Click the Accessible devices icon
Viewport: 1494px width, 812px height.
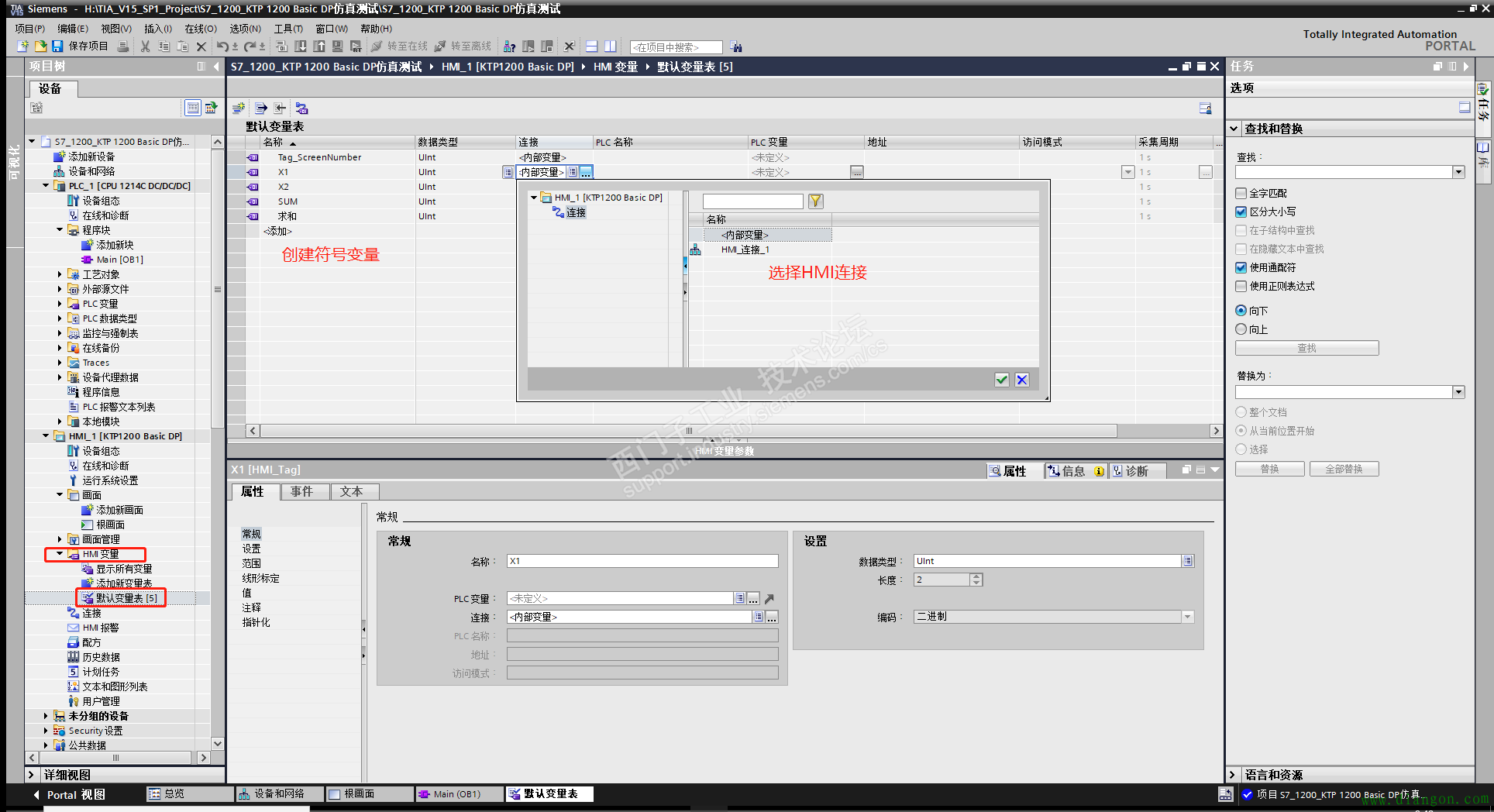pos(509,46)
